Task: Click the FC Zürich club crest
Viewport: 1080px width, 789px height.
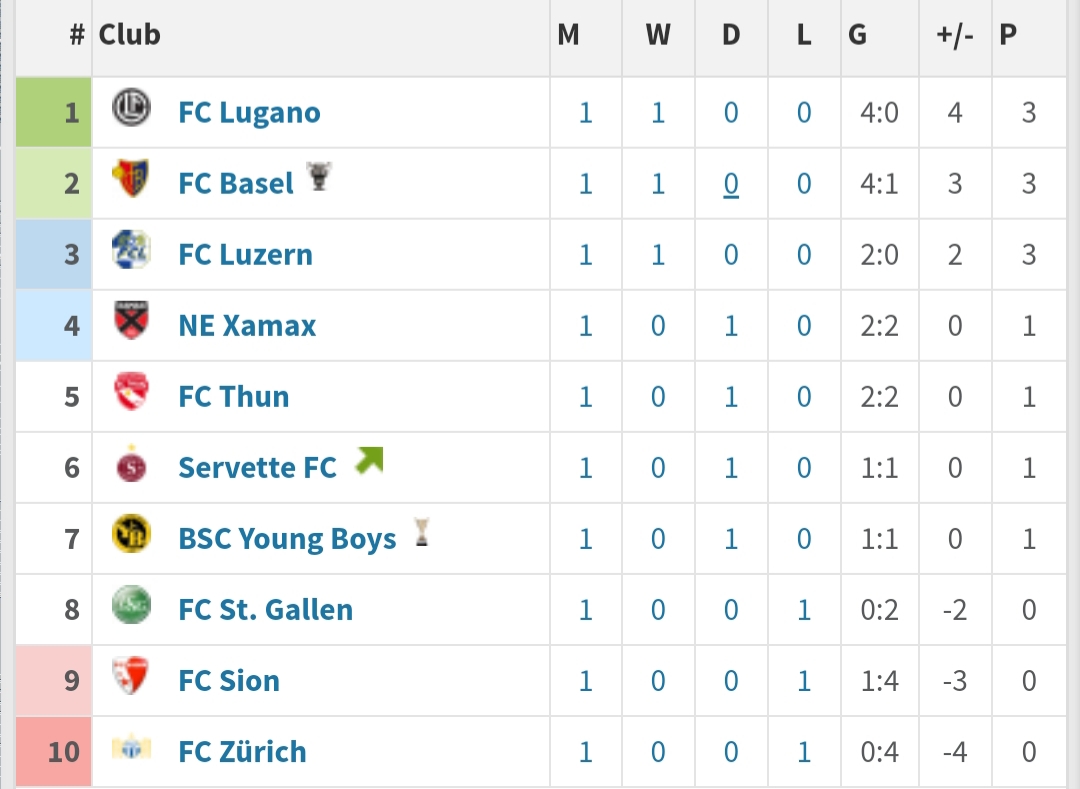Action: 131,748
